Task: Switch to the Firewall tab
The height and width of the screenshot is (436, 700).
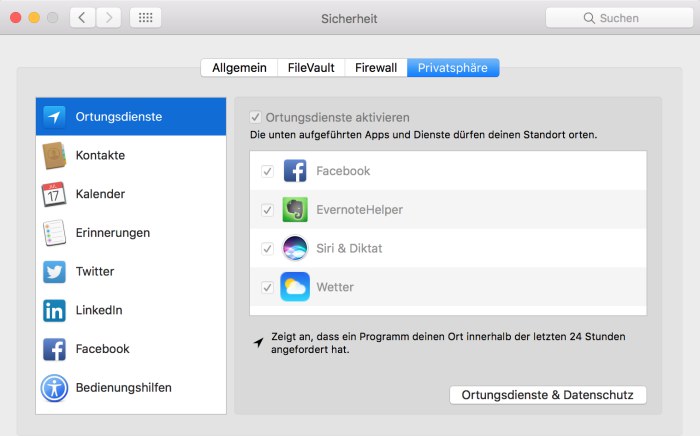Action: [376, 68]
